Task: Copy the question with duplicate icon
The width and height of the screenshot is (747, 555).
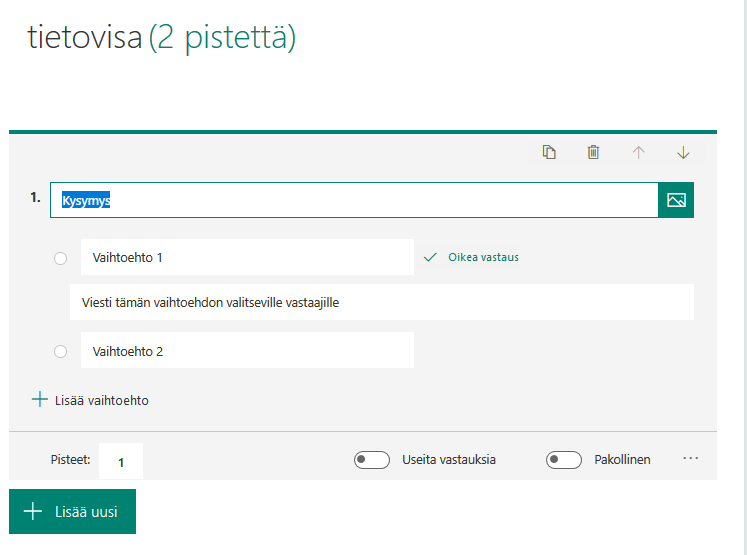Action: point(549,152)
